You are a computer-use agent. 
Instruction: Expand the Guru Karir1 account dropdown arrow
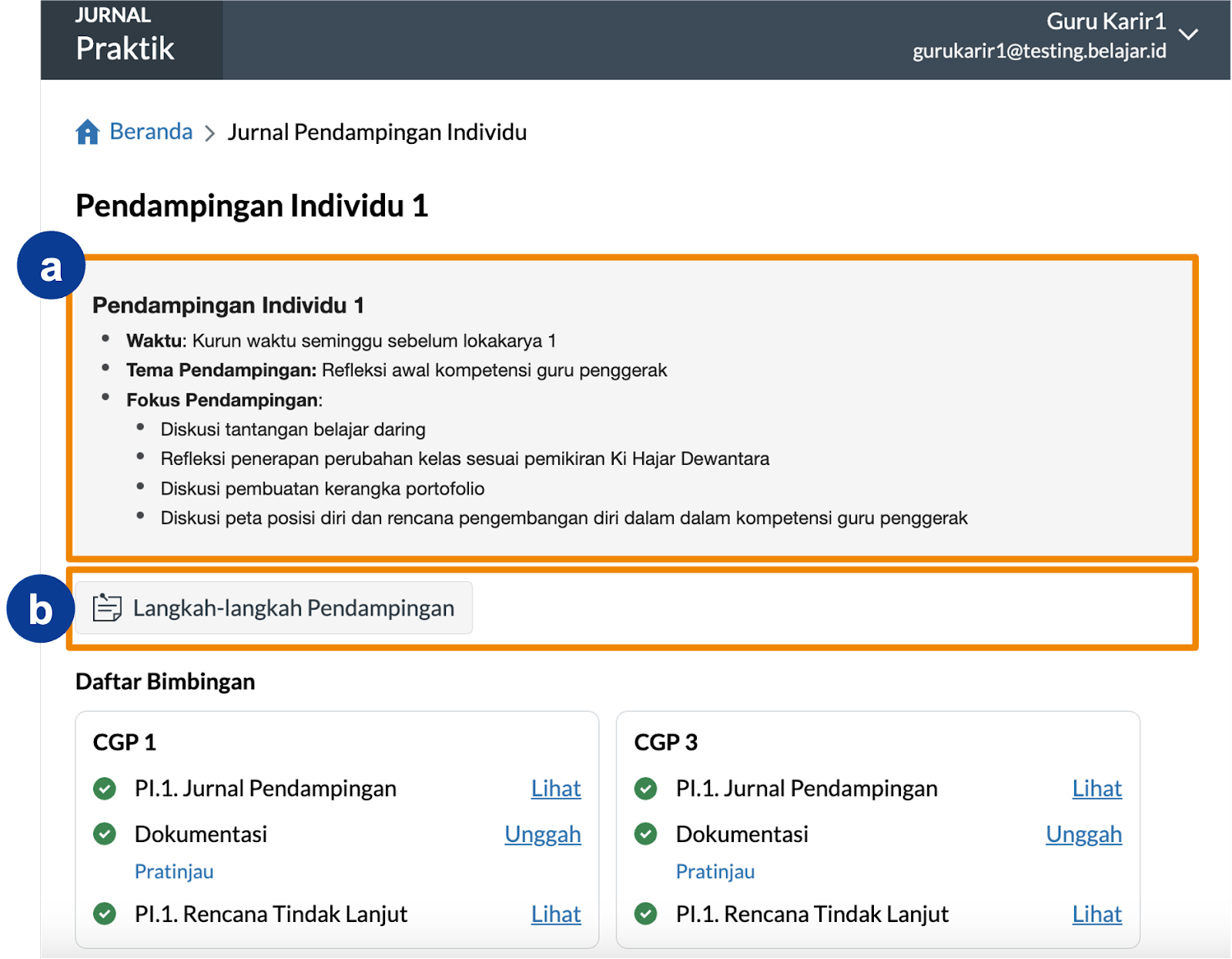[x=1189, y=35]
